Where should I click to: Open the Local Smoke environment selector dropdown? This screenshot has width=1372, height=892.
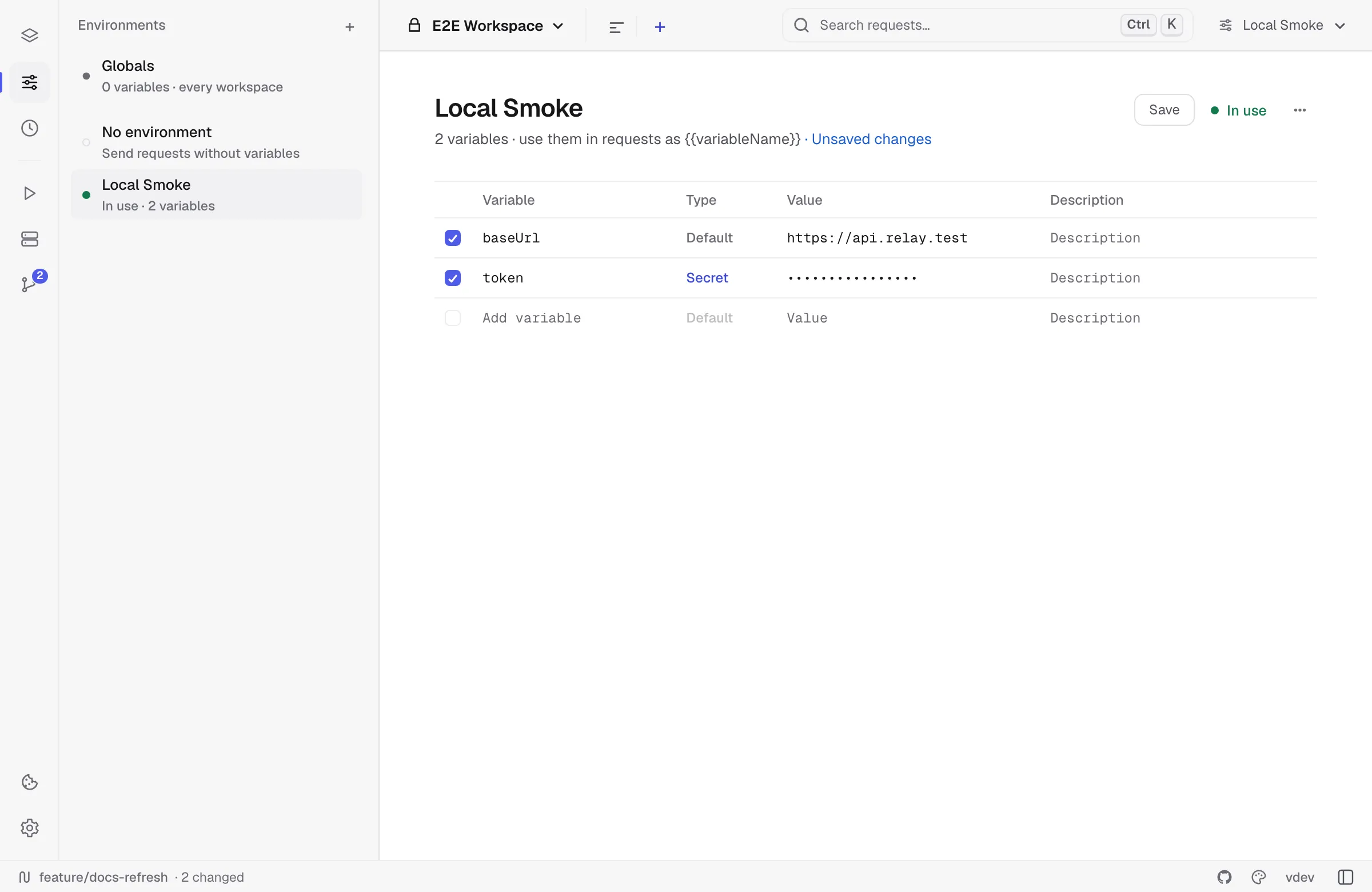coord(1282,25)
